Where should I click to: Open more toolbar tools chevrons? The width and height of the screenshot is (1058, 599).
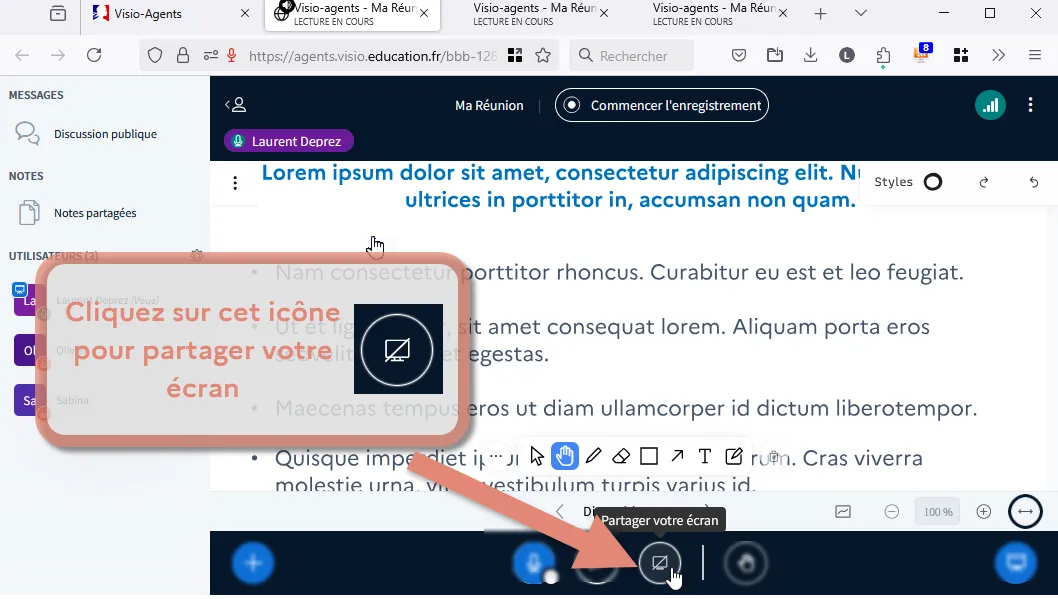click(x=999, y=55)
